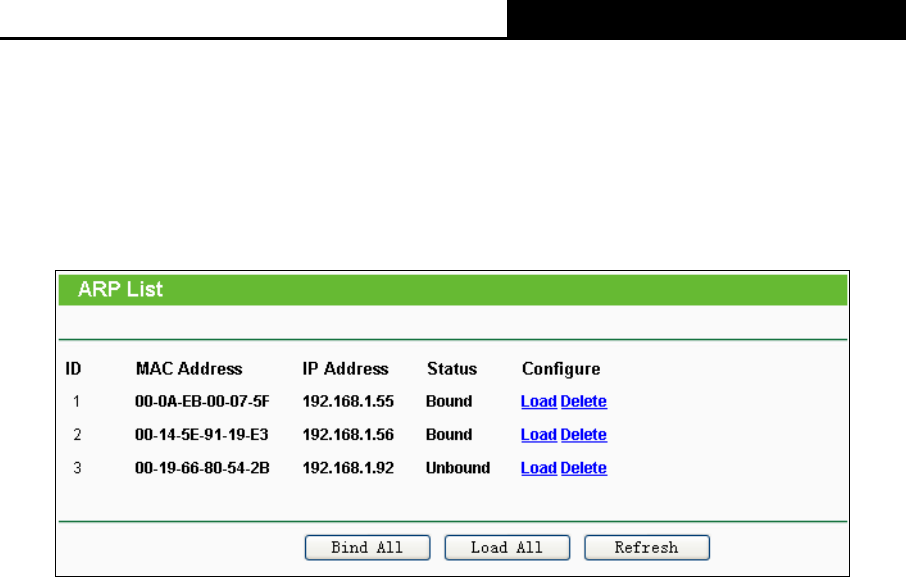Viewport: 906px width, 577px height.
Task: Click Bound status of row 2
Action: [x=449, y=434]
